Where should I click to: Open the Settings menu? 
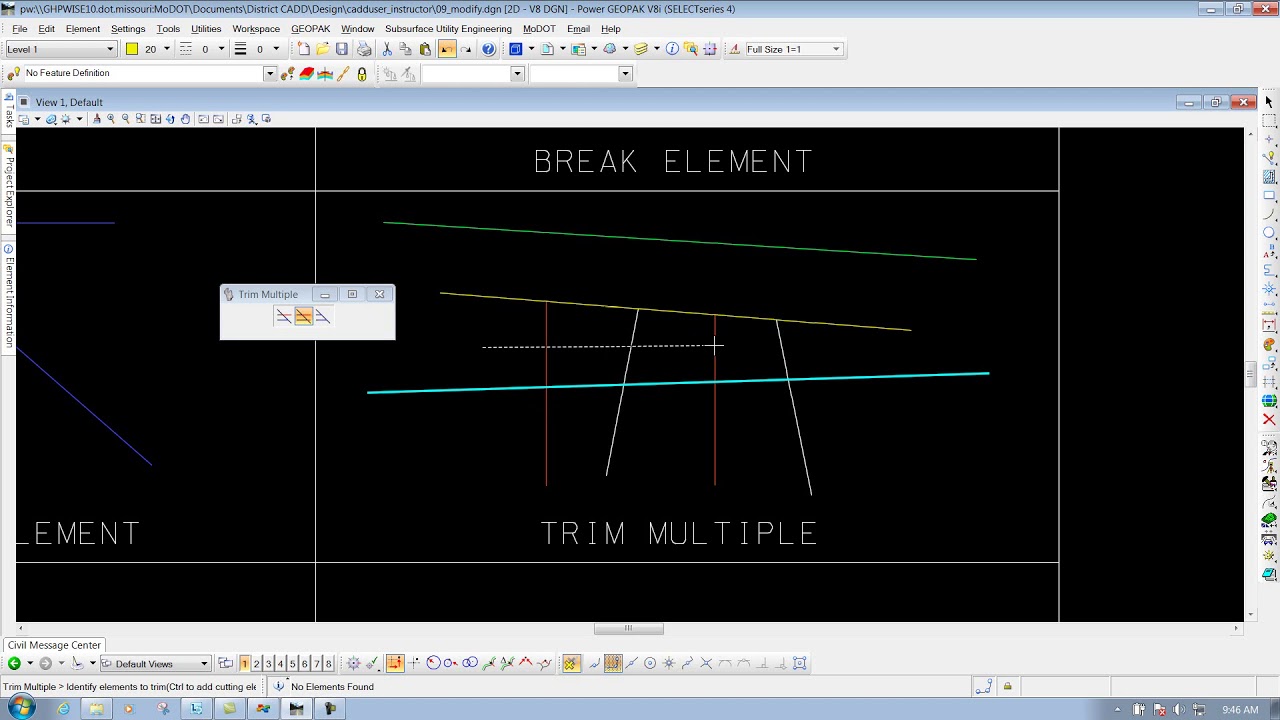128,29
